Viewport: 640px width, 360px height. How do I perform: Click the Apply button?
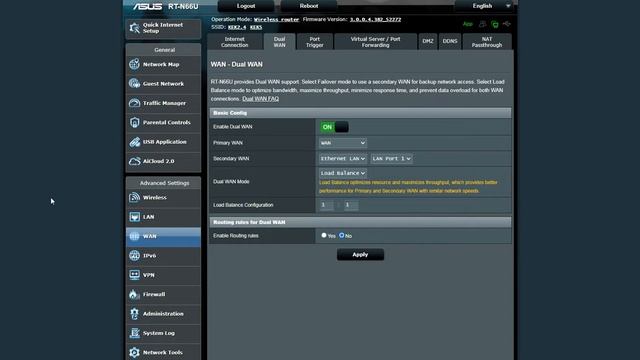point(360,255)
